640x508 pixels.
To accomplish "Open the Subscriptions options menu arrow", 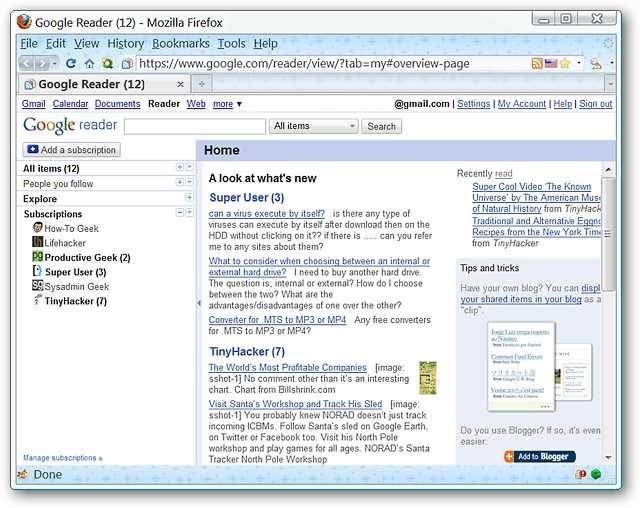I will [189, 212].
